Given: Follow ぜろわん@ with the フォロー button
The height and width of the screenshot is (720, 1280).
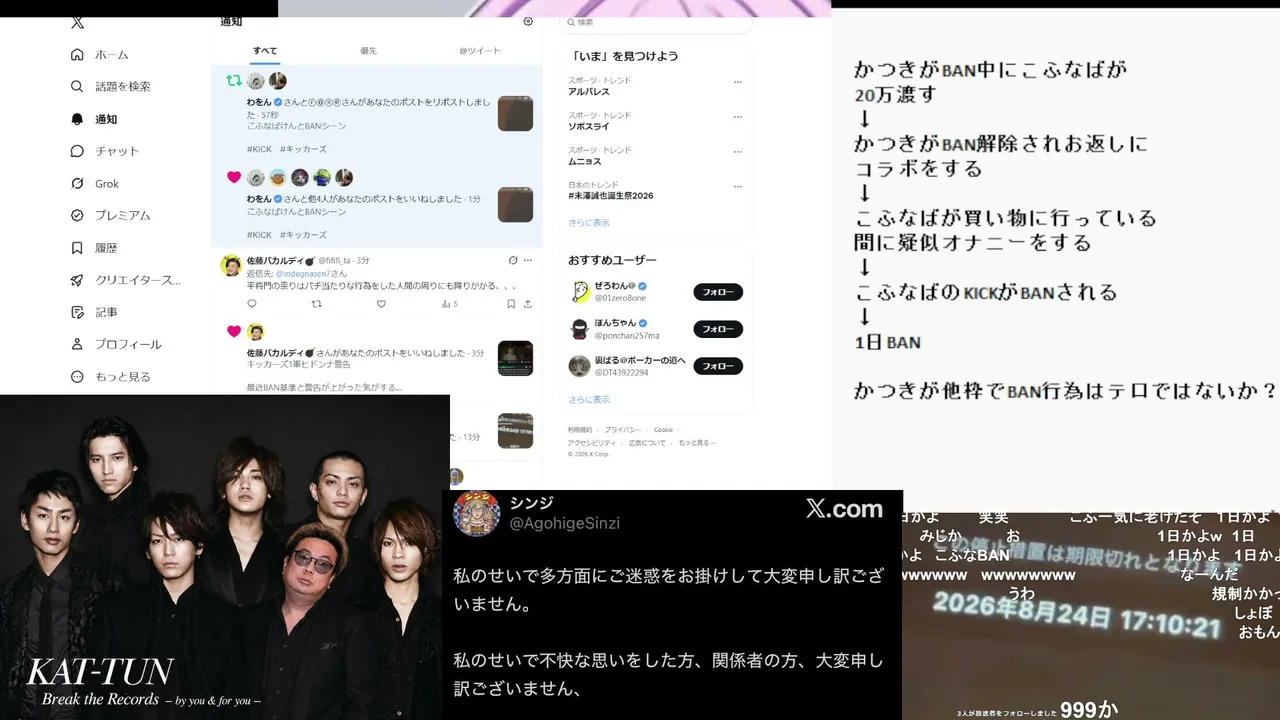Looking at the screenshot, I should coord(718,292).
